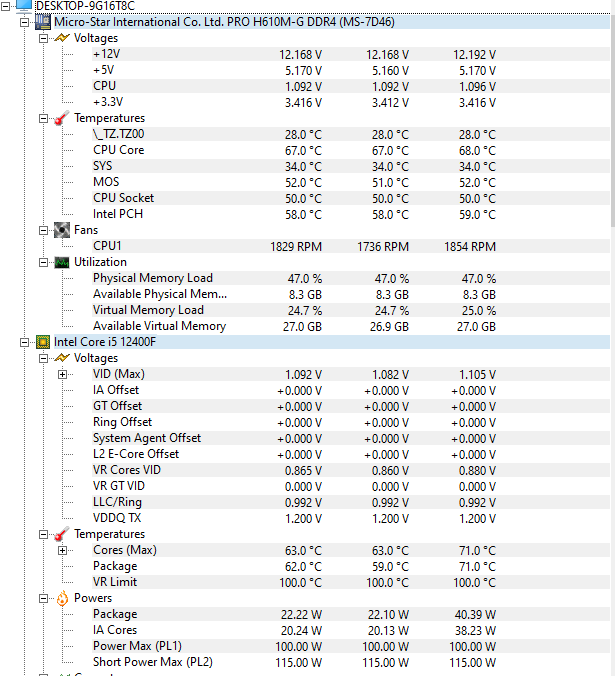This screenshot has width=615, height=676.
Task: Click the Powers section label
Action: [x=93, y=598]
